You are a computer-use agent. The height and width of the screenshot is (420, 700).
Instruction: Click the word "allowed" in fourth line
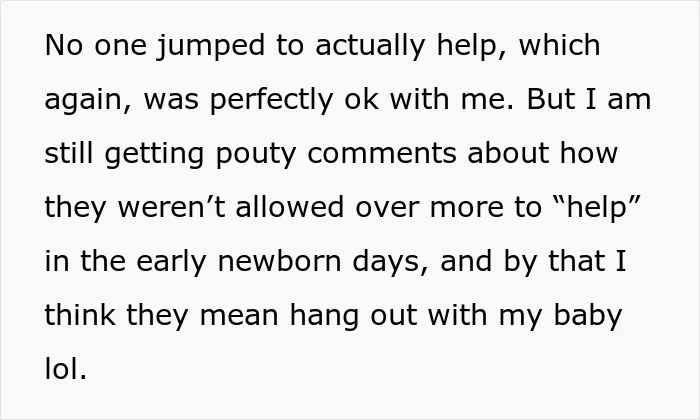coord(290,207)
